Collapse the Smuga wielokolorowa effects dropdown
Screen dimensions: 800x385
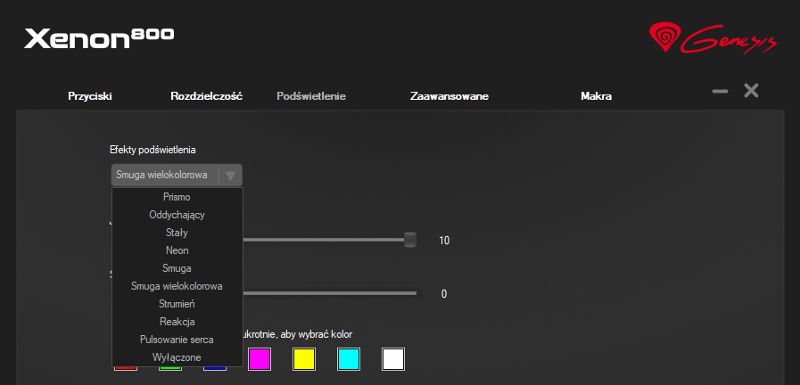(177, 175)
